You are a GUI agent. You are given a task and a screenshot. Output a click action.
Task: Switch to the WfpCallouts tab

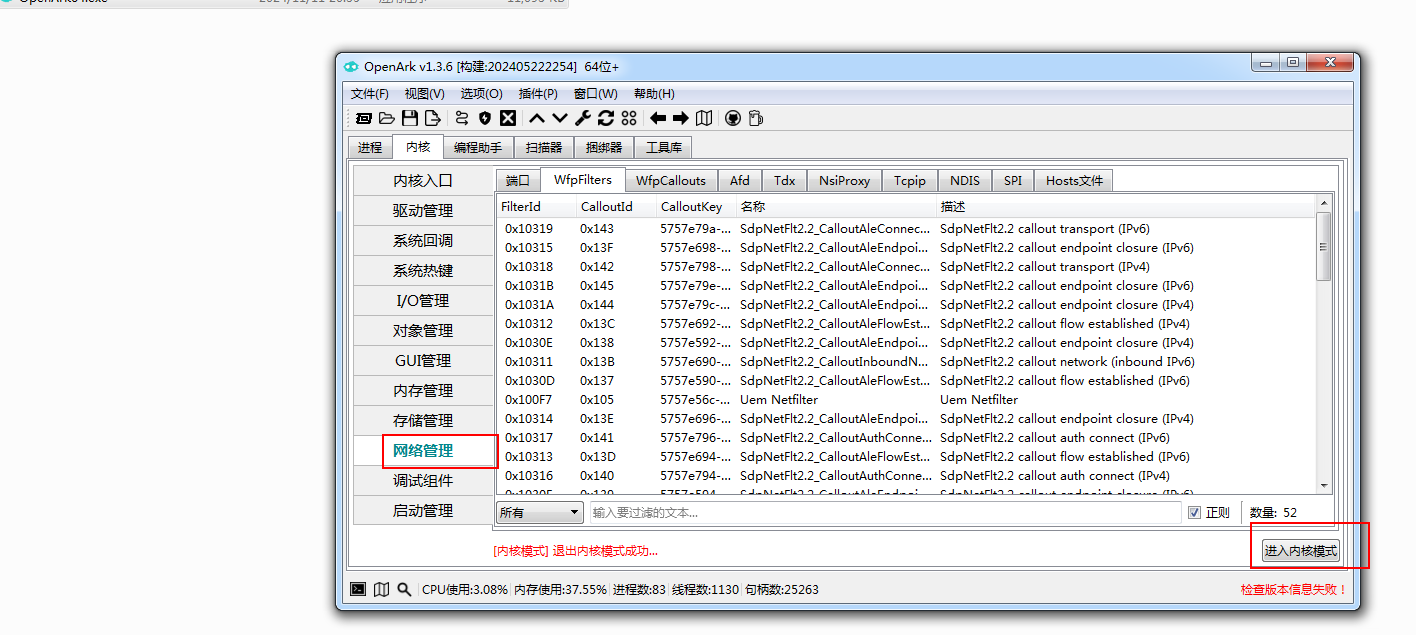(x=671, y=181)
